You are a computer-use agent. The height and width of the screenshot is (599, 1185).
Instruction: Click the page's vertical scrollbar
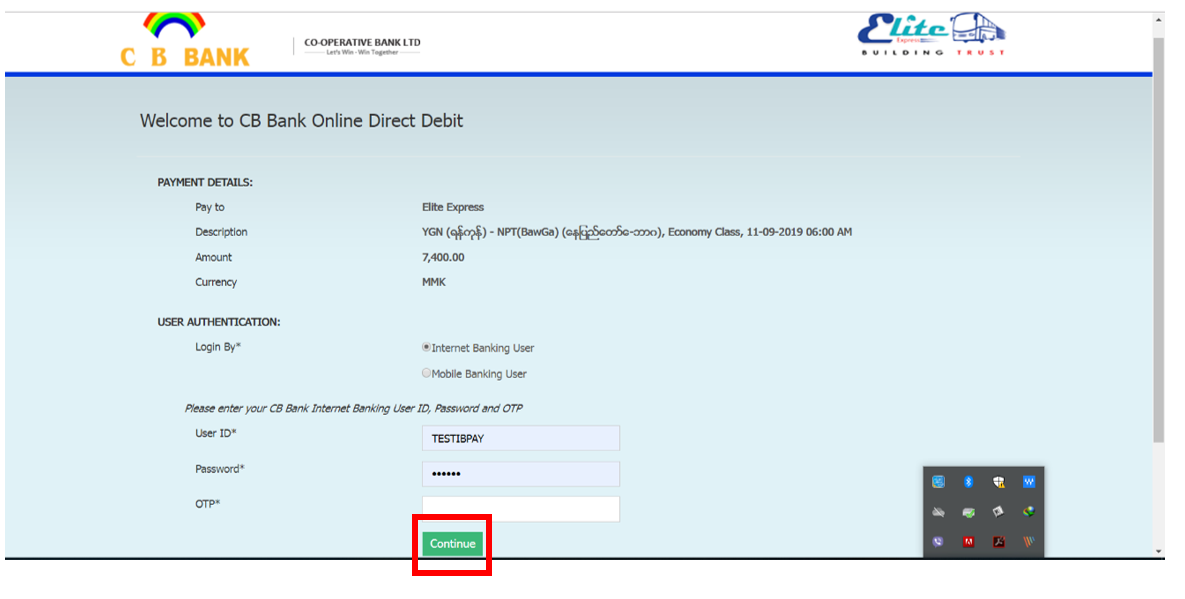coord(1158,240)
